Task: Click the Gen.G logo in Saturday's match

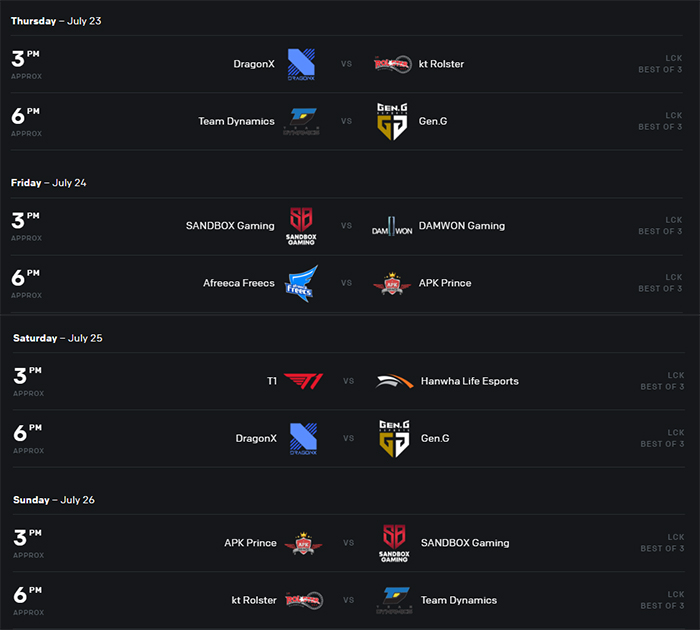Action: click(x=395, y=438)
